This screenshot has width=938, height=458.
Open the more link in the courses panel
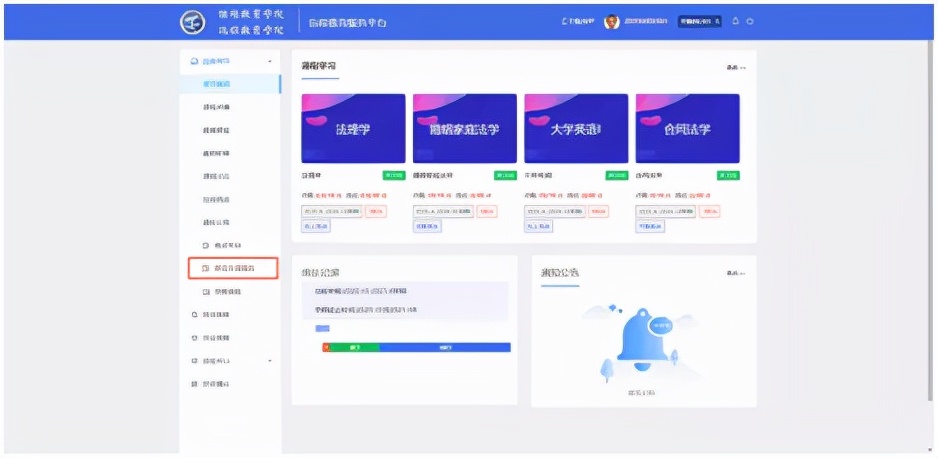(x=736, y=68)
